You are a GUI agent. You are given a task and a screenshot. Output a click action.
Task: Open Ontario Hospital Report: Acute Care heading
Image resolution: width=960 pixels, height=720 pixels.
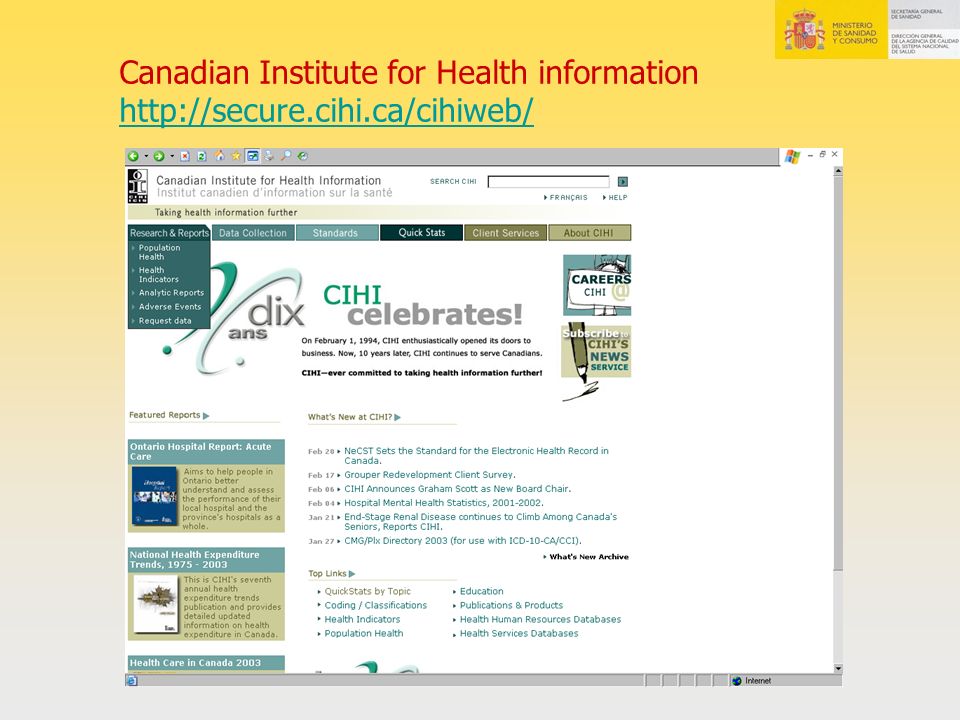point(206,452)
